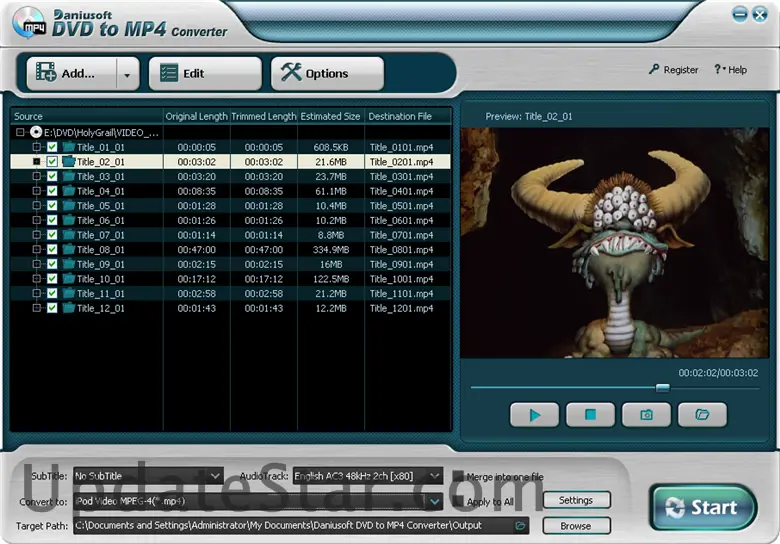Uncheck the Title_01_01 checkbox
The height and width of the screenshot is (544, 780).
(x=52, y=147)
